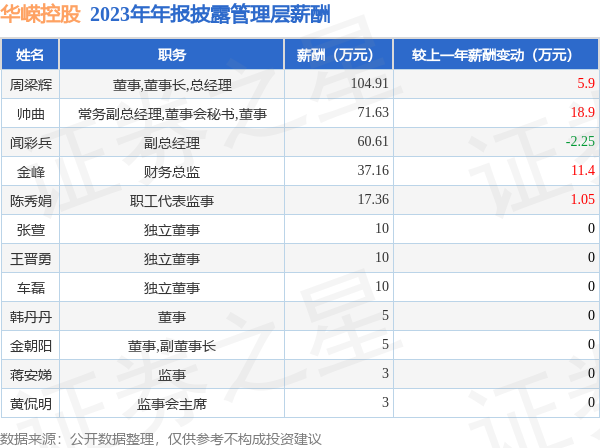Click the red change value 1.05
The width and height of the screenshot is (600, 448).
coord(583,199)
